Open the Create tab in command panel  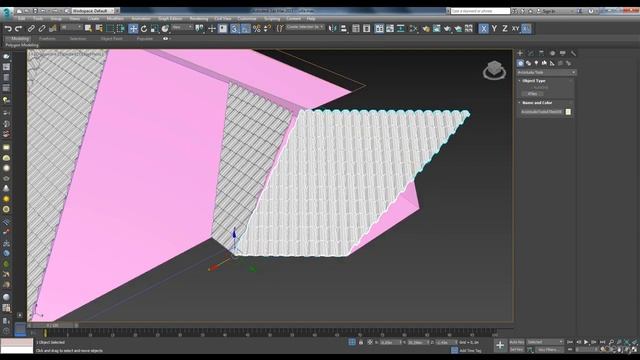tap(520, 53)
